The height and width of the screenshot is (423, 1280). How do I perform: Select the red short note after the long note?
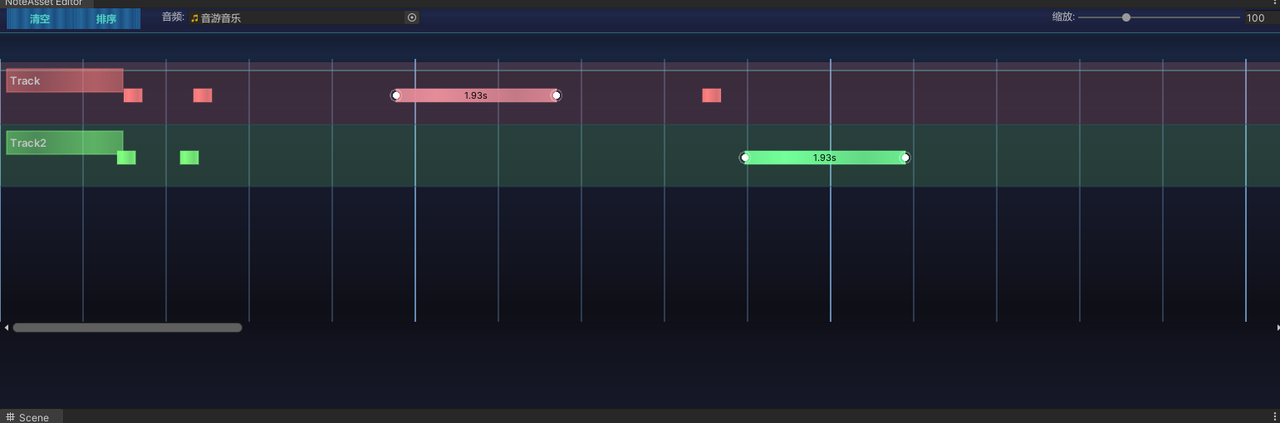pyautogui.click(x=712, y=95)
